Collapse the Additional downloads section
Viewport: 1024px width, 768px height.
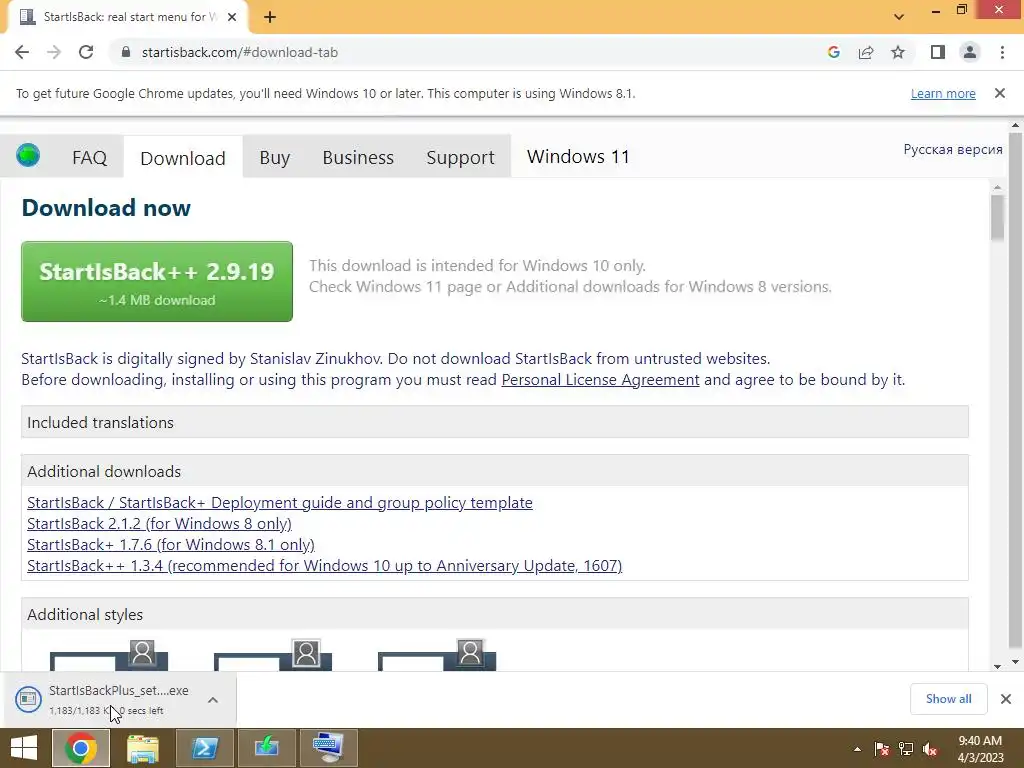coord(494,472)
